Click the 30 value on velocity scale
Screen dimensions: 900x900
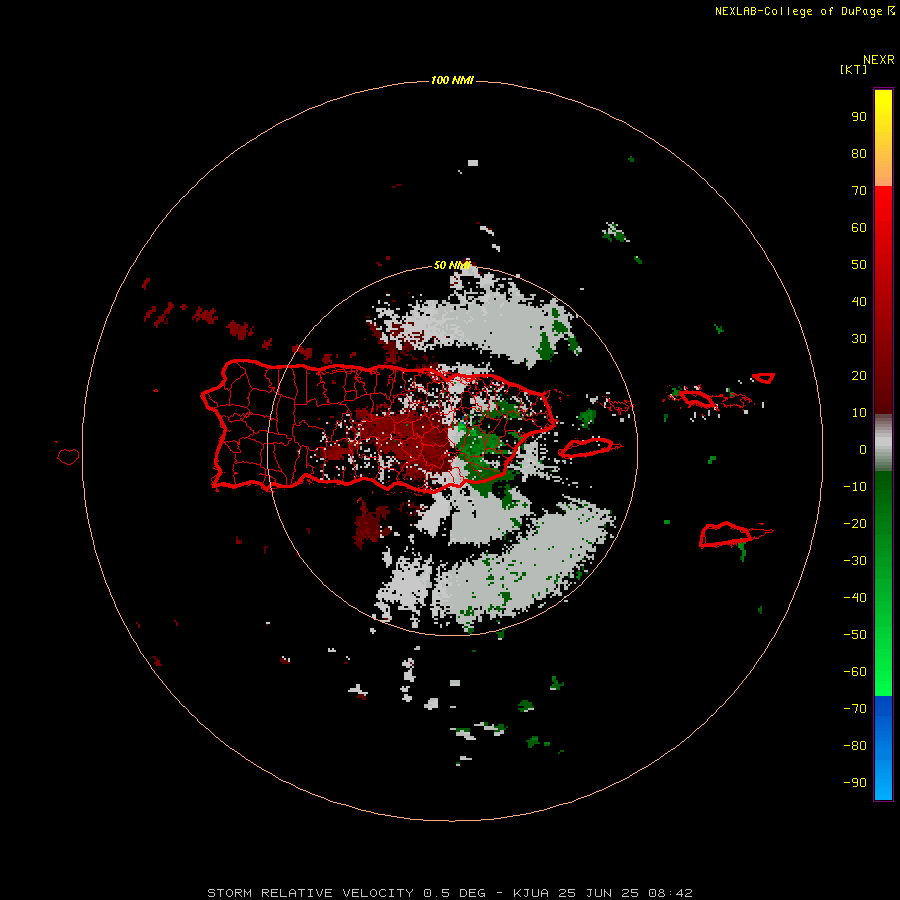click(859, 339)
